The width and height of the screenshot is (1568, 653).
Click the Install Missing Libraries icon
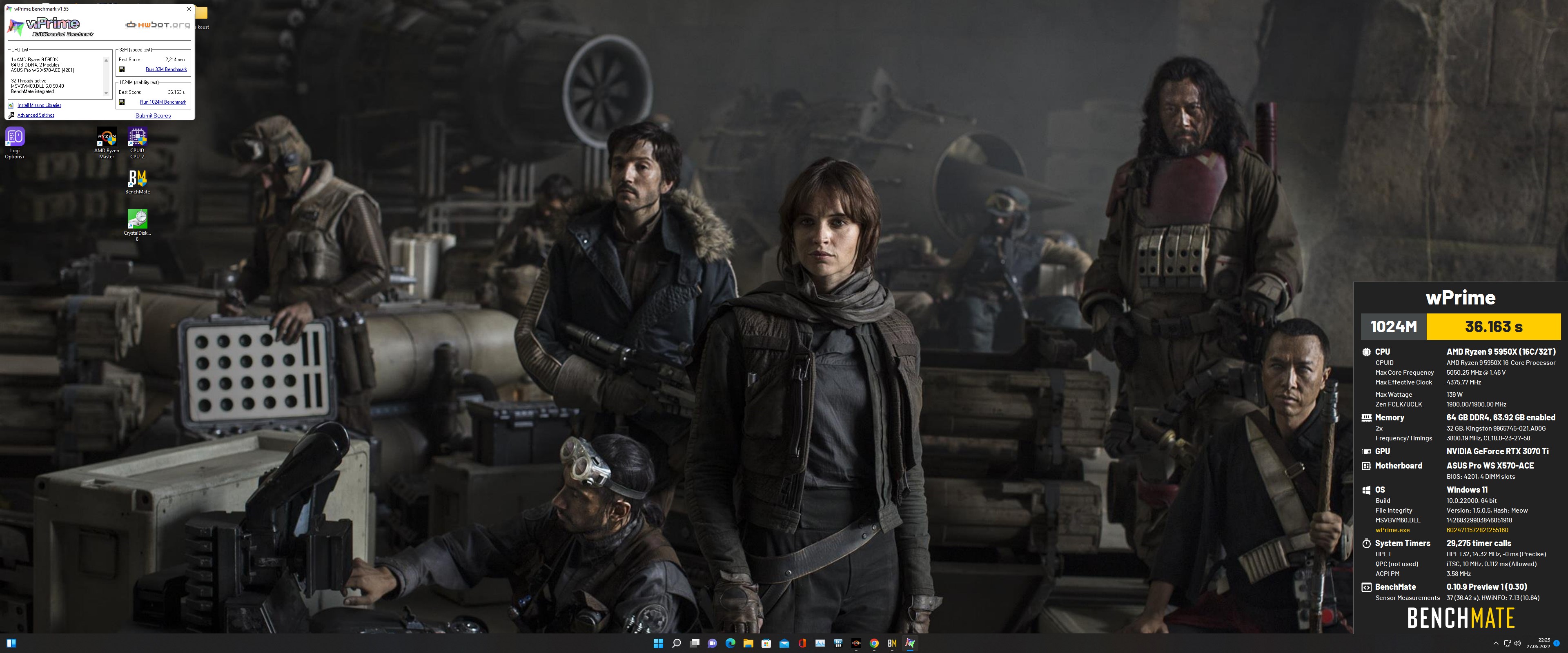pos(11,105)
